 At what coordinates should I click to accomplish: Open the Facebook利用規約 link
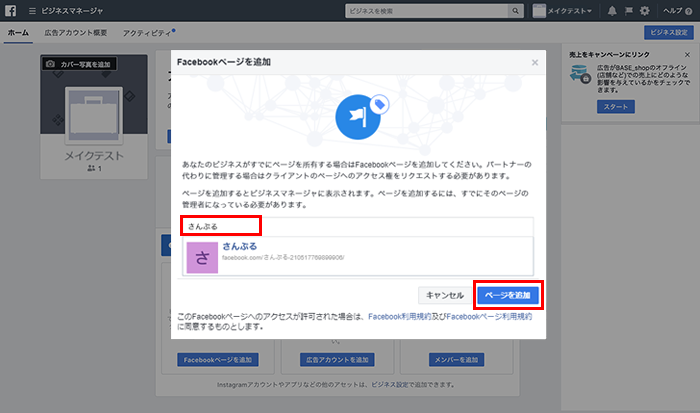click(400, 317)
